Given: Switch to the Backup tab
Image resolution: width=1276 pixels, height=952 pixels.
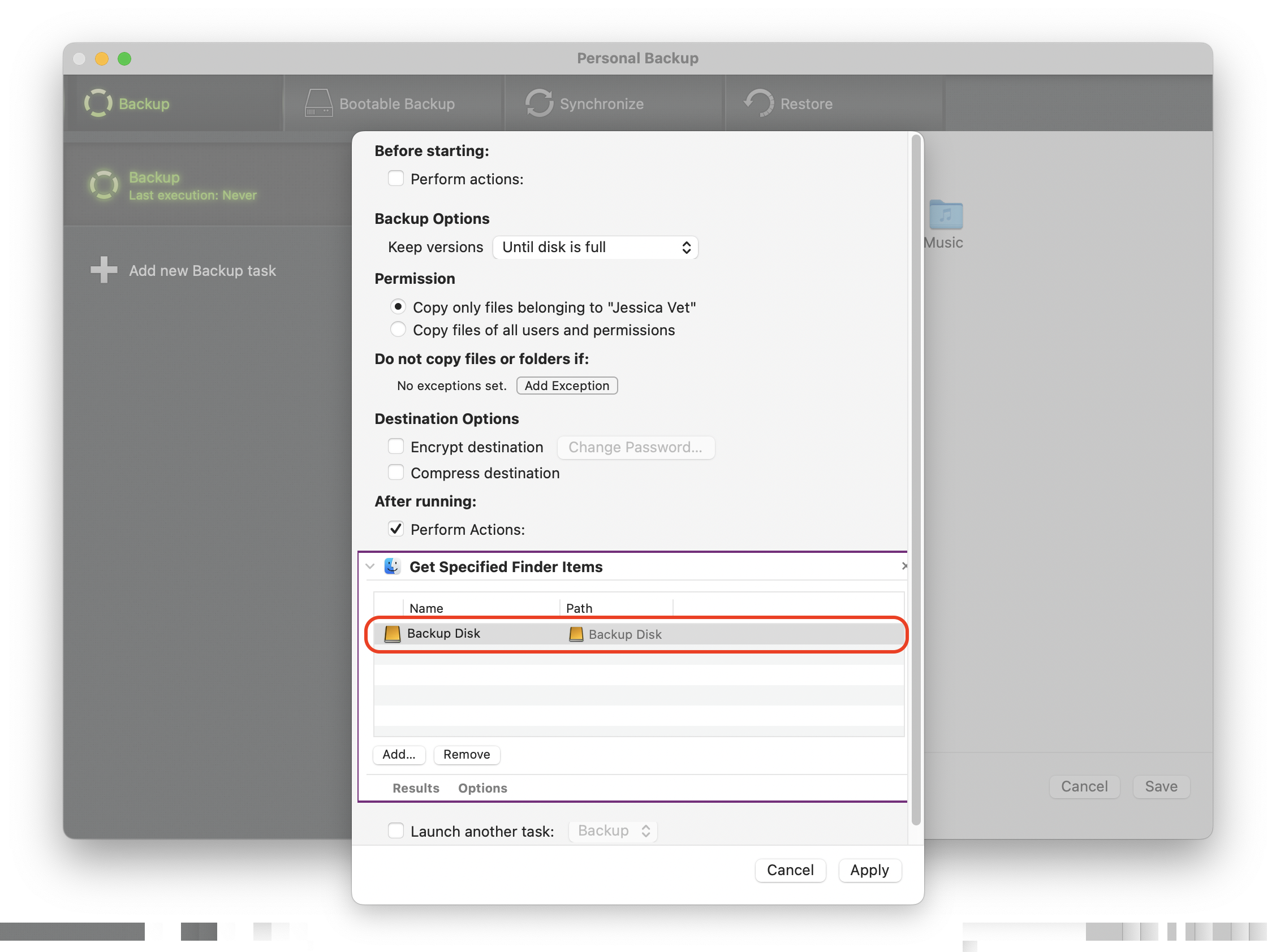Looking at the screenshot, I should pos(175,103).
